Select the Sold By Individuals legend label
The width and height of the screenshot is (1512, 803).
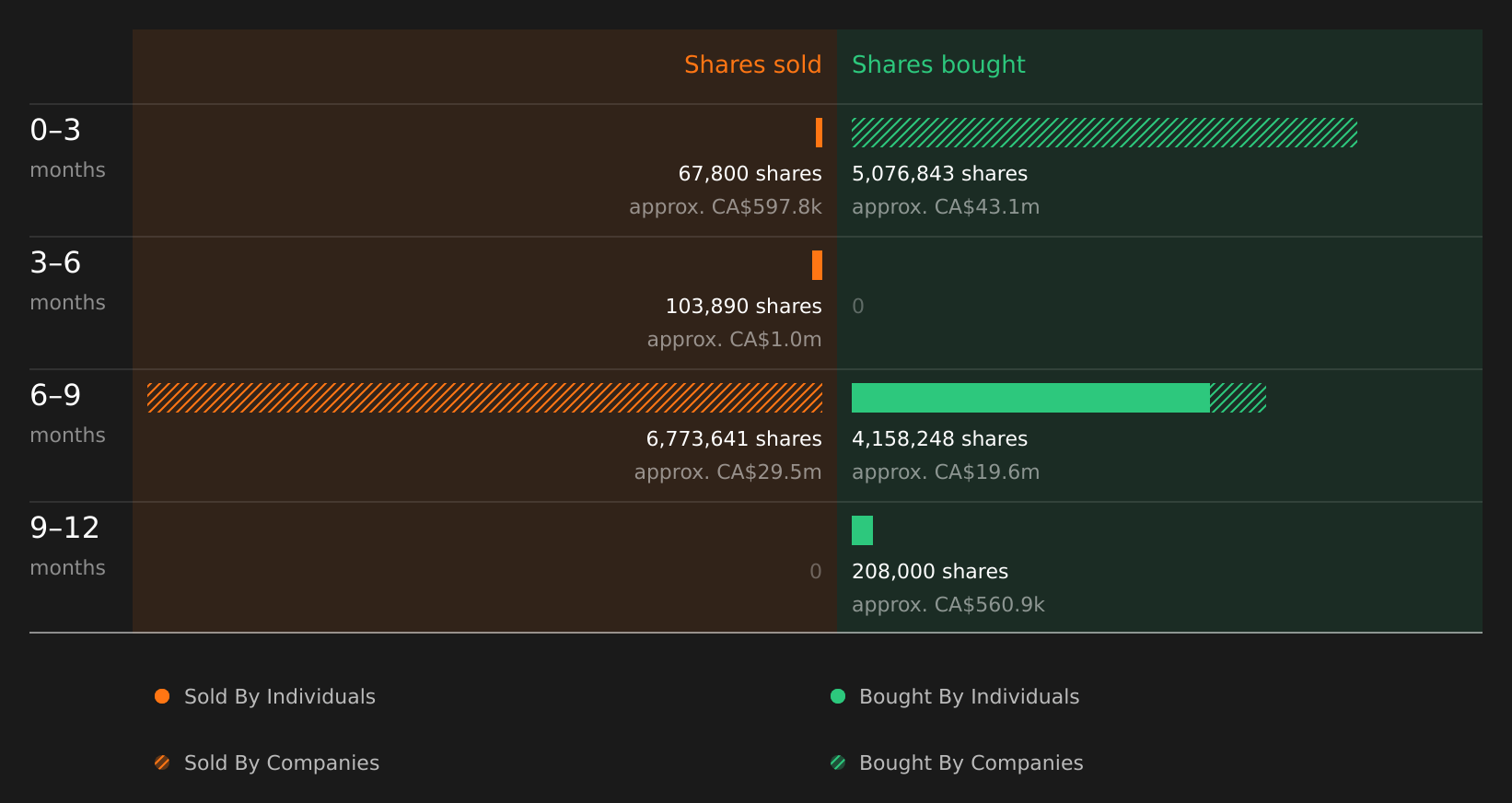click(x=280, y=697)
